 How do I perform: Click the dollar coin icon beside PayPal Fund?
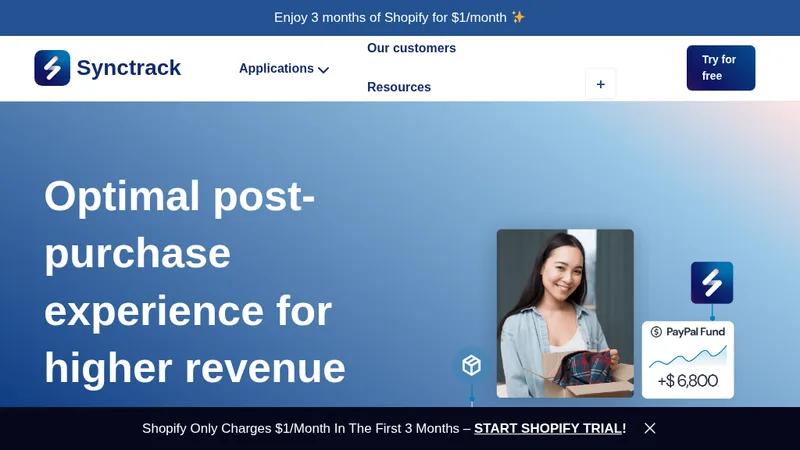656,332
